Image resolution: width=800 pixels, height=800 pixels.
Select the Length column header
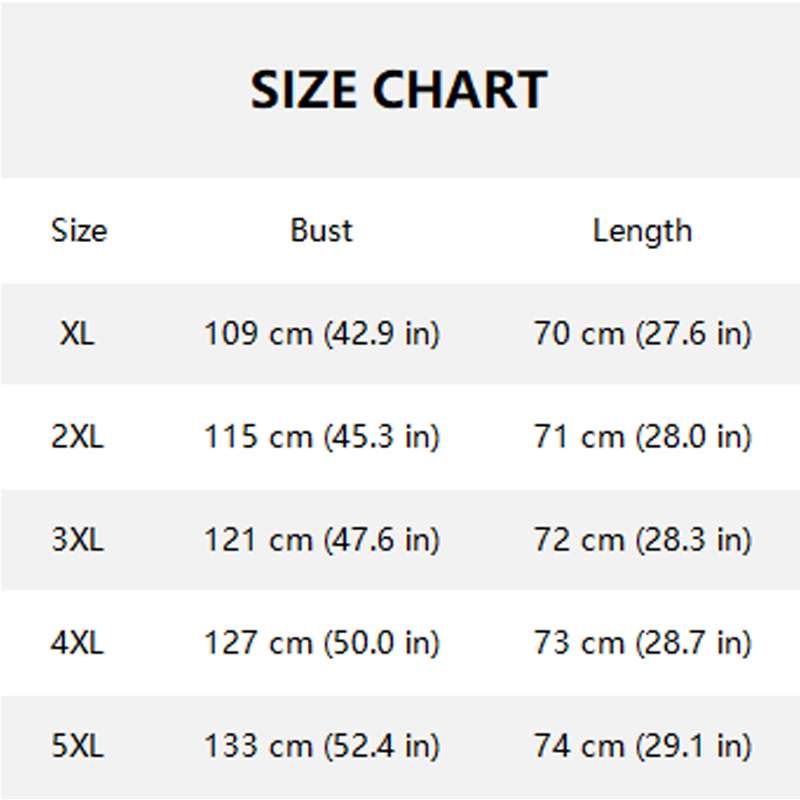[642, 231]
